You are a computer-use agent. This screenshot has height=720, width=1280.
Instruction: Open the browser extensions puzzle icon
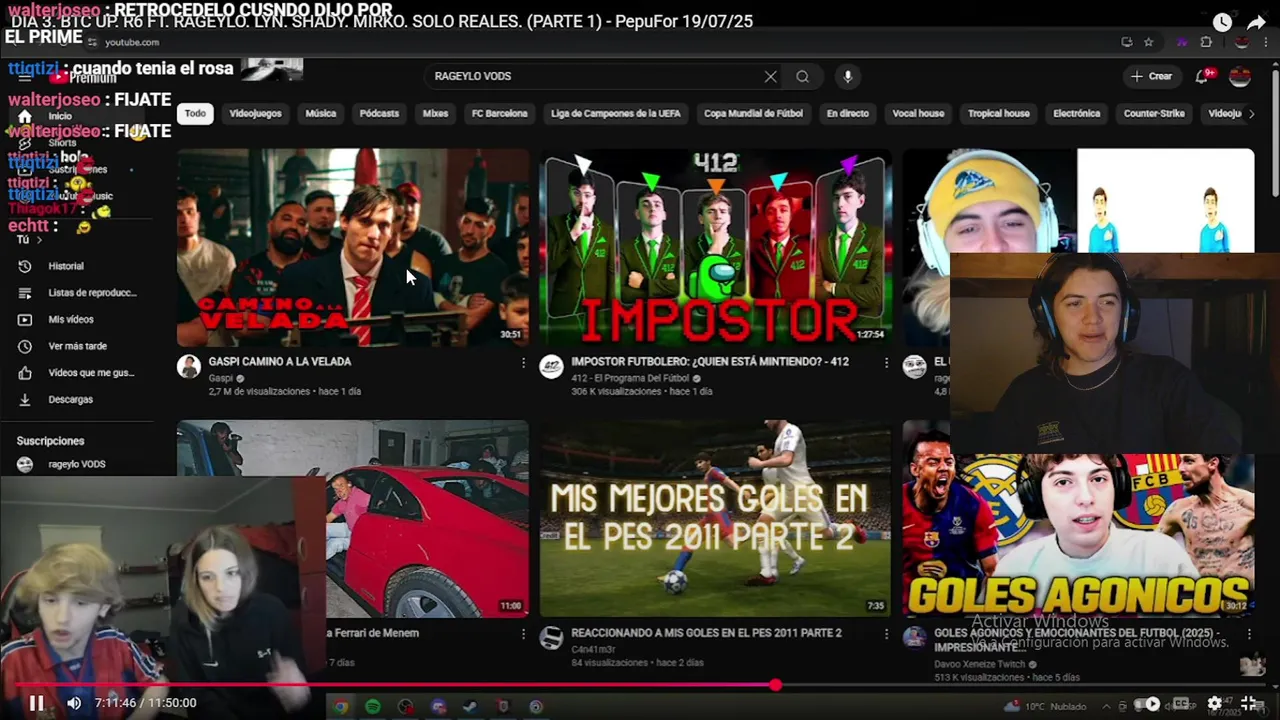coord(1206,42)
